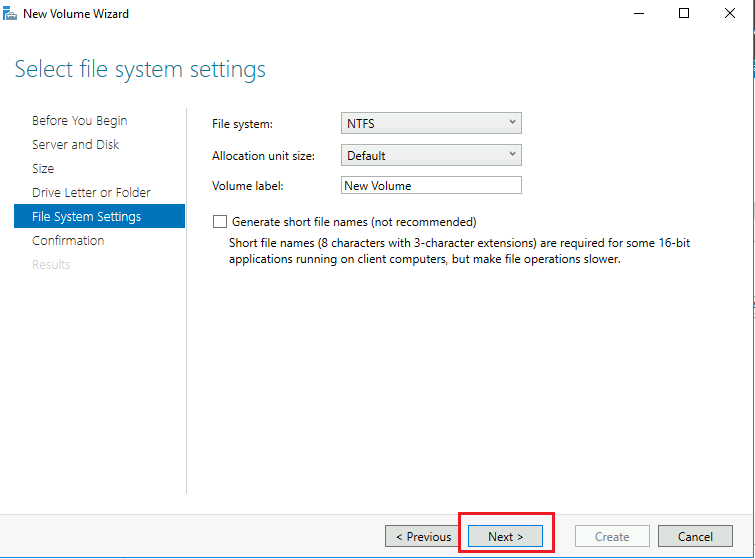The height and width of the screenshot is (559, 755).
Task: Open Drive Letter or Folder step
Action: point(91,193)
